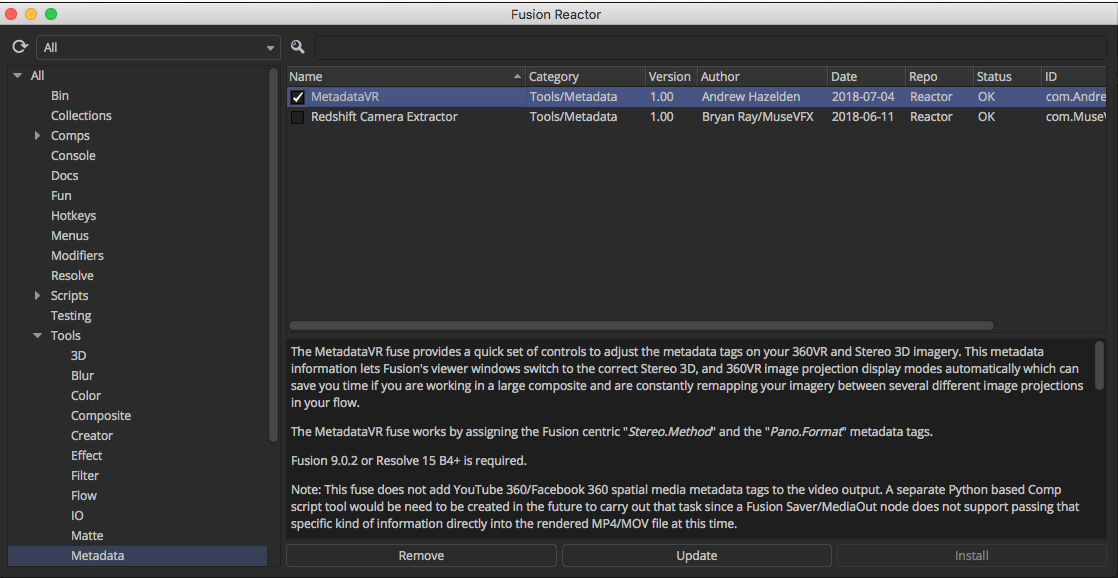Screen dimensions: 1118x578
Task: Click author Andrew Hazelden in the list
Action: point(751,97)
